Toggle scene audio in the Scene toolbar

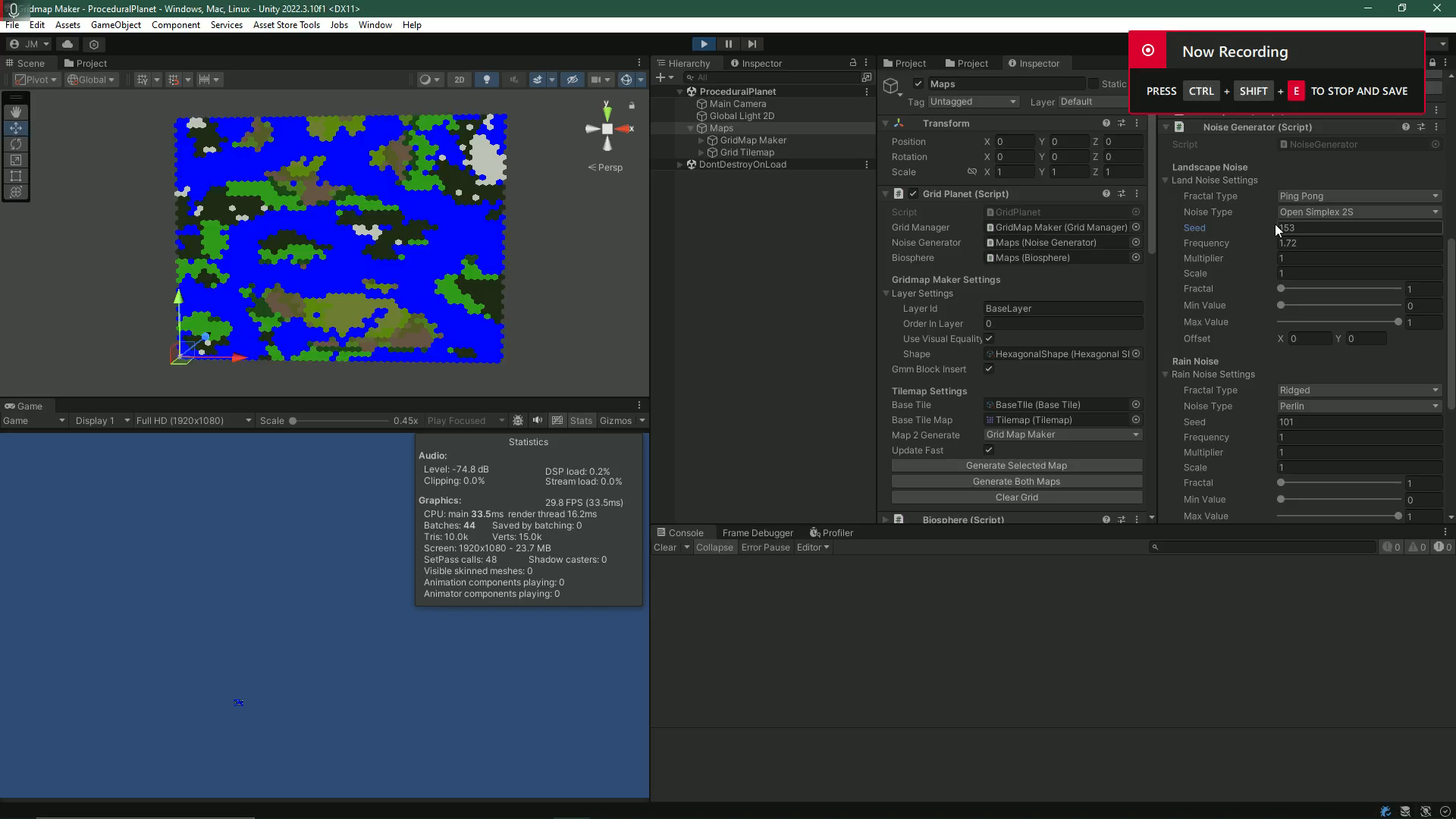pyautogui.click(x=514, y=80)
